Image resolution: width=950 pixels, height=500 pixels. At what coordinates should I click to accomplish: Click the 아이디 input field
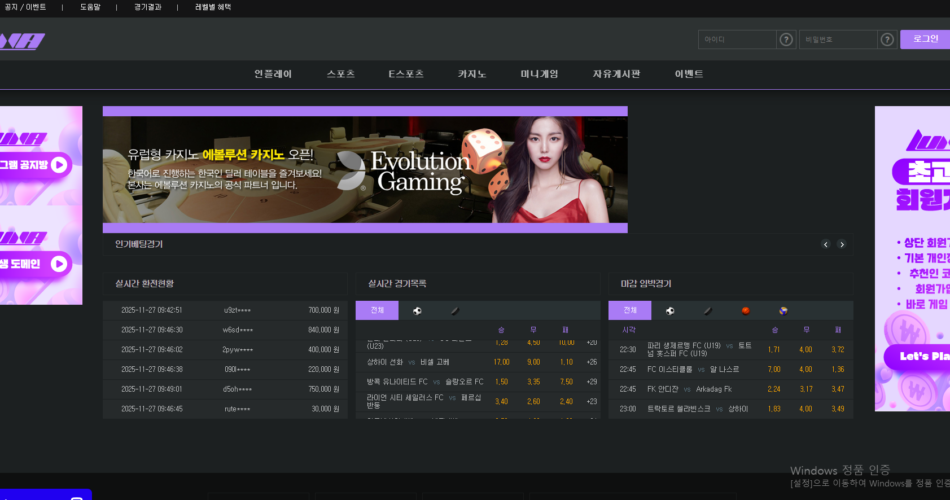pyautogui.click(x=737, y=40)
